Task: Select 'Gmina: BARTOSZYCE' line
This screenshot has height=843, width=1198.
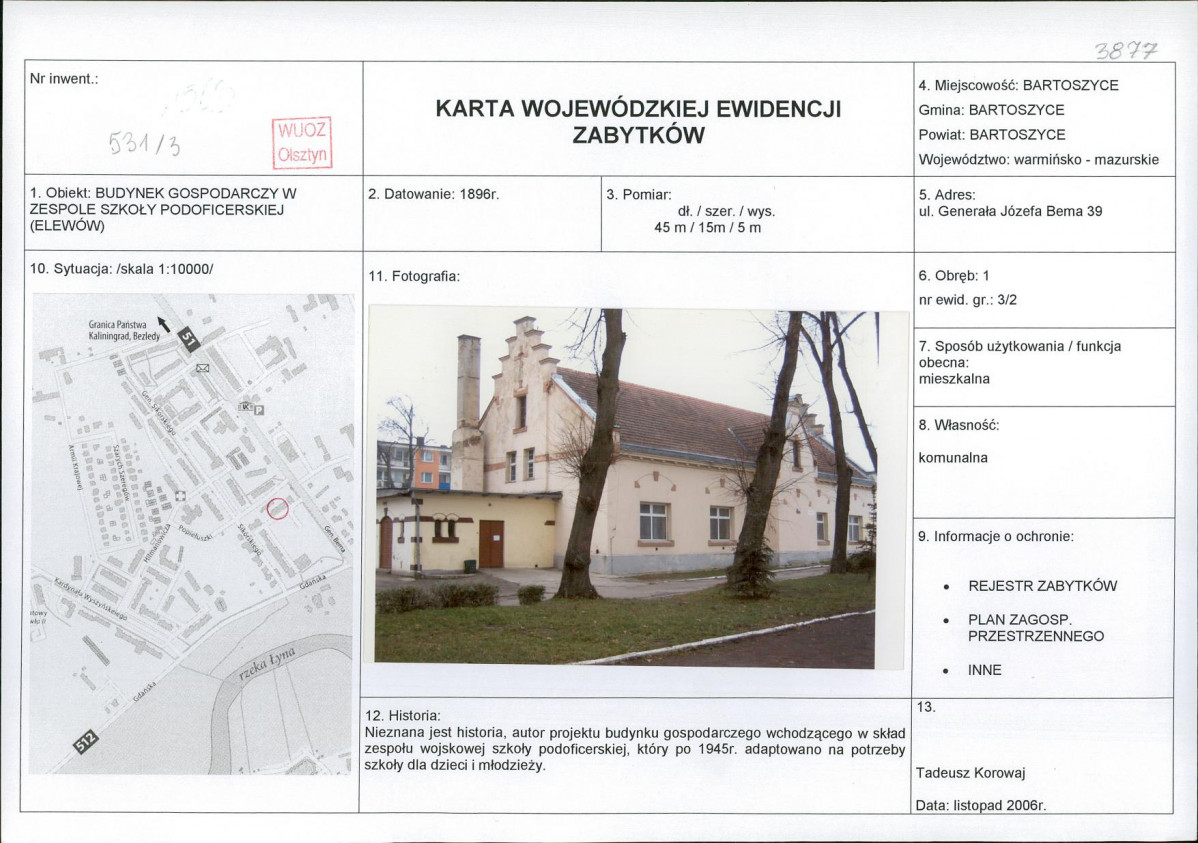Action: (x=992, y=110)
